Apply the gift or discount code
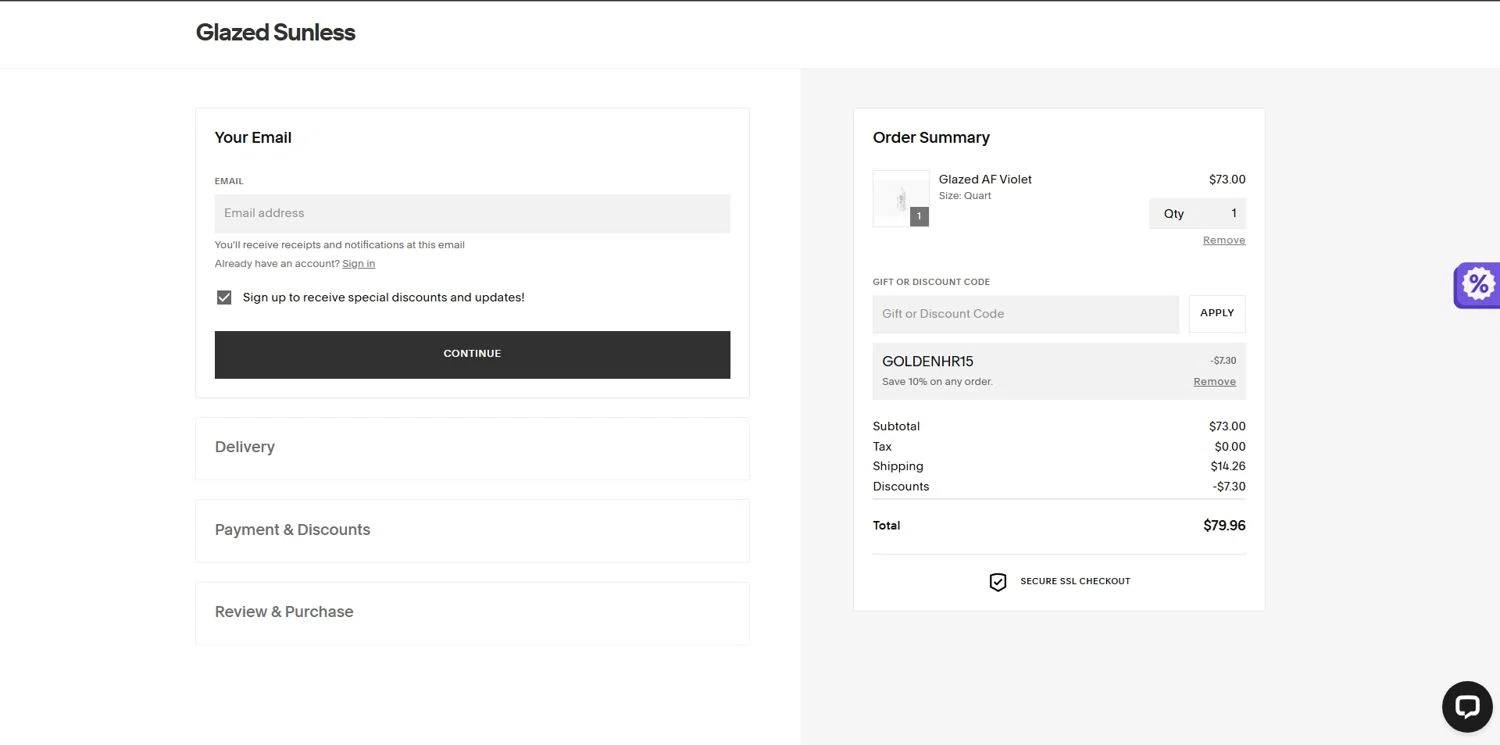The width and height of the screenshot is (1500, 745). [1217, 313]
